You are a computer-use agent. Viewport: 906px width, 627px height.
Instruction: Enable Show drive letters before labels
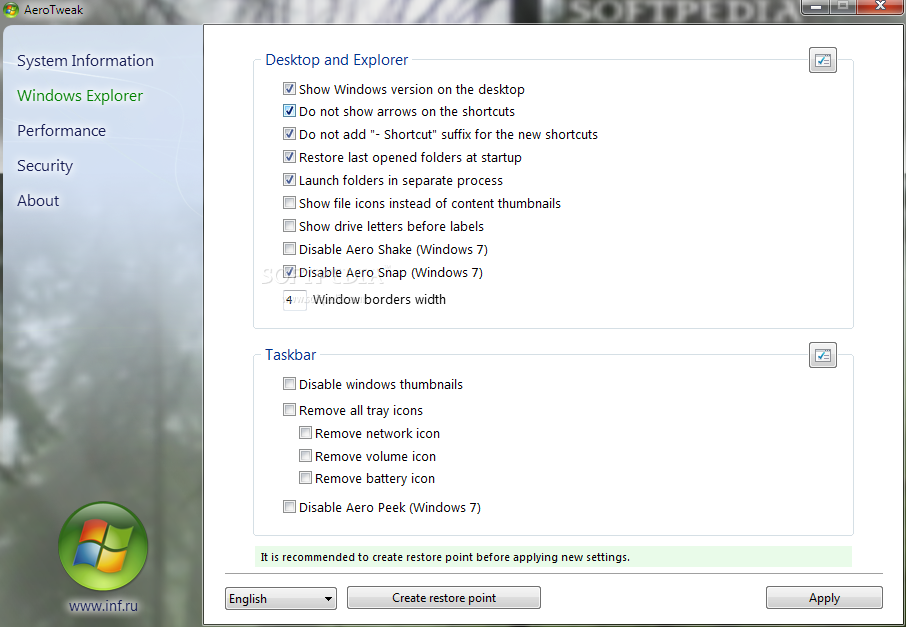coord(289,226)
